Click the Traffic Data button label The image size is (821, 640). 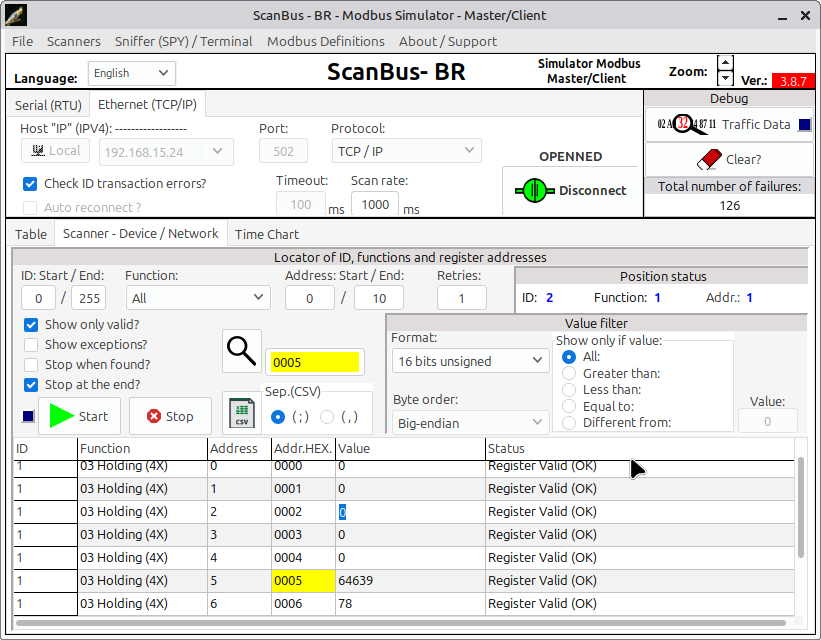point(756,125)
